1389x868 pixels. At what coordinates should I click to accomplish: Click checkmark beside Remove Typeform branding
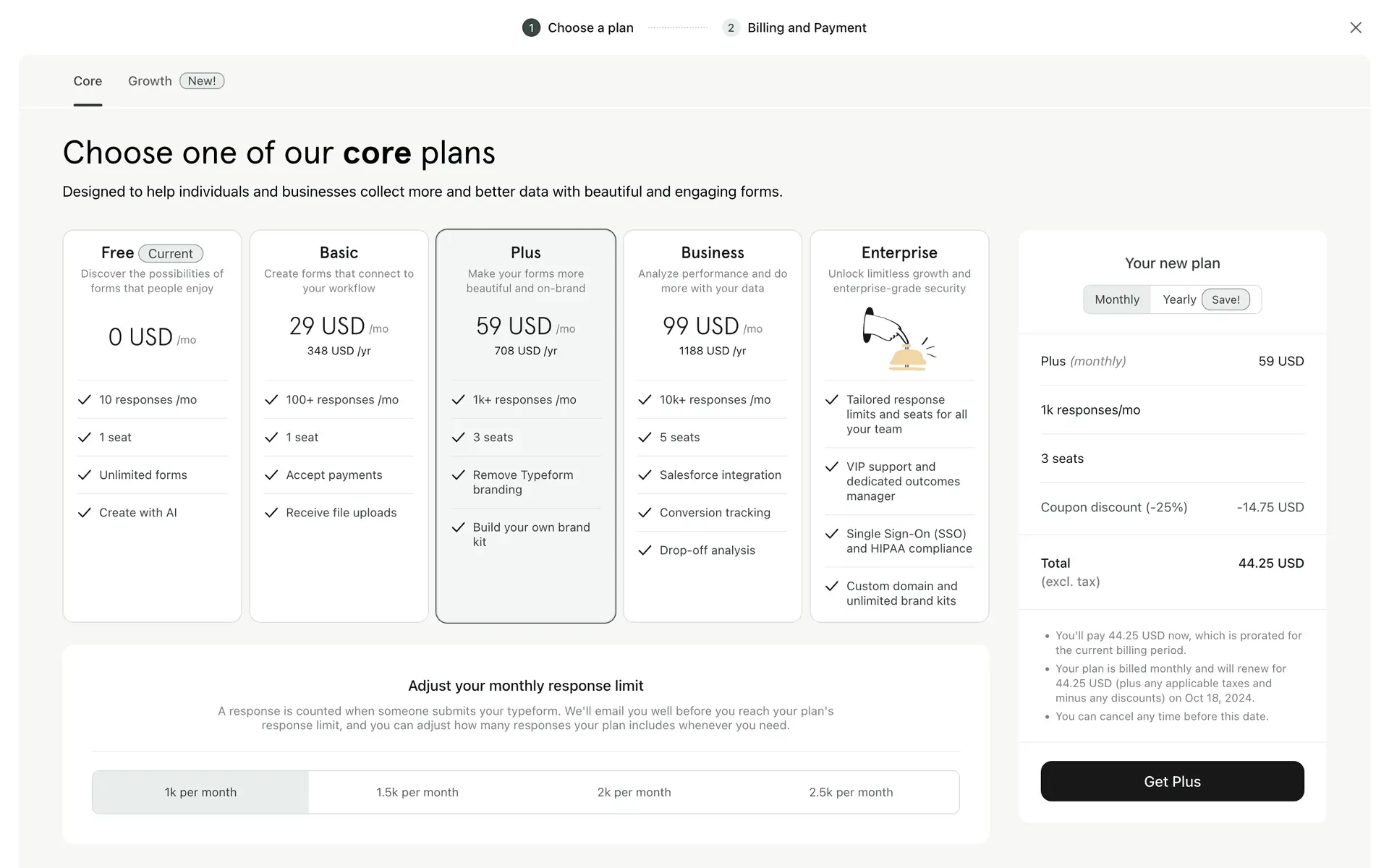click(x=458, y=475)
